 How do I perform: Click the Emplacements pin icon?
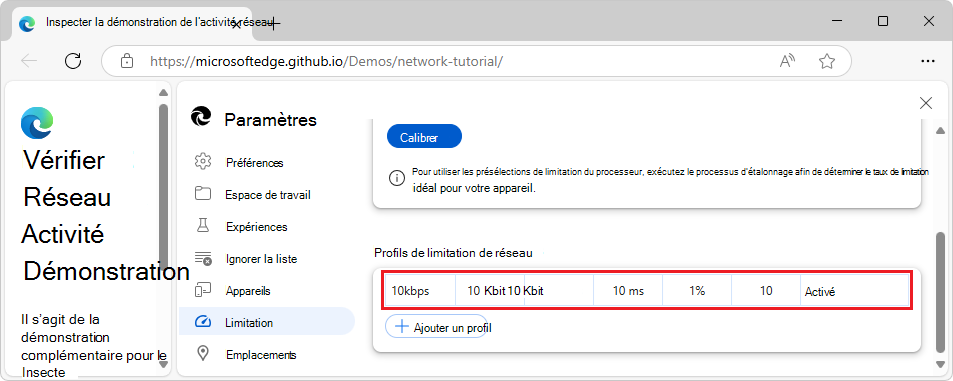pos(202,354)
